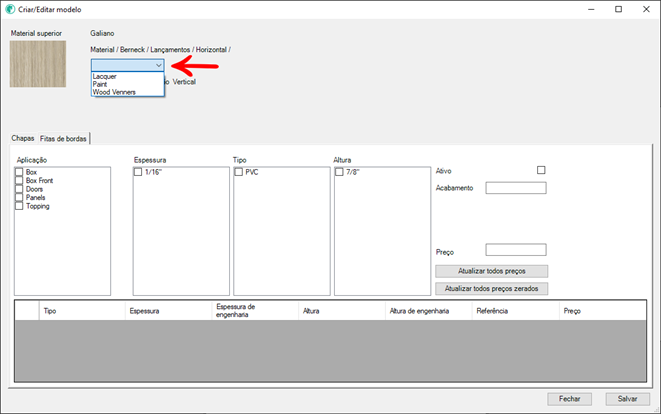The height and width of the screenshot is (414, 661).
Task: Select the Fitas de bordas tab
Action: tap(63, 138)
